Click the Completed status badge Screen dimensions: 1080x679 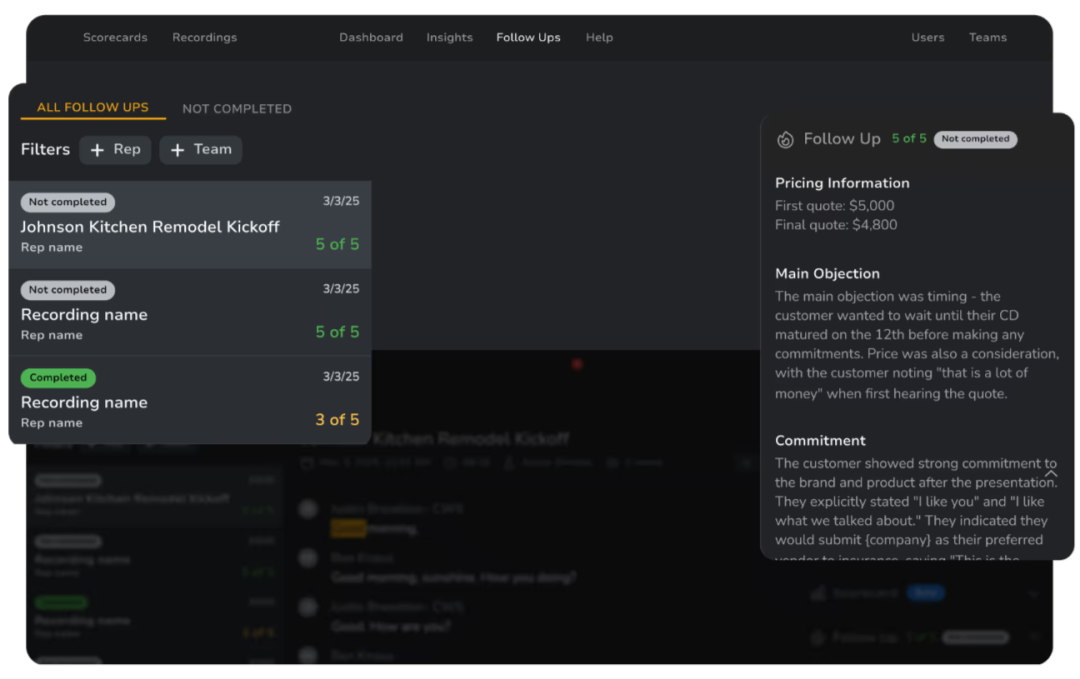(x=58, y=377)
